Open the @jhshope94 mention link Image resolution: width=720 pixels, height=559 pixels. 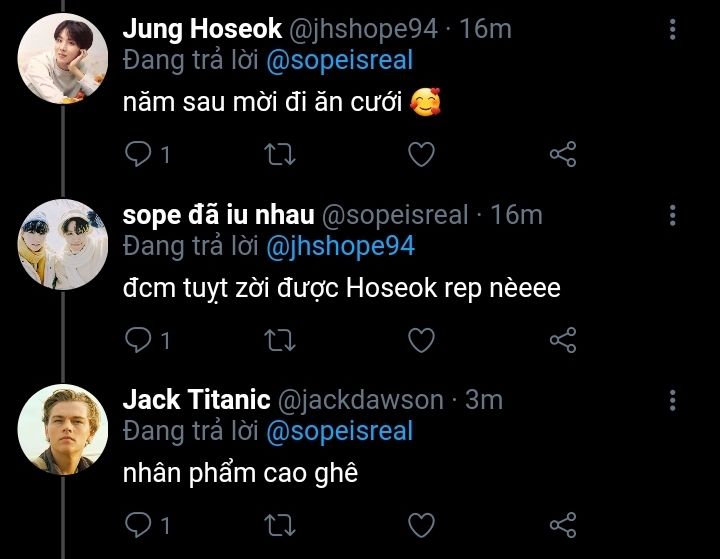(x=340, y=245)
